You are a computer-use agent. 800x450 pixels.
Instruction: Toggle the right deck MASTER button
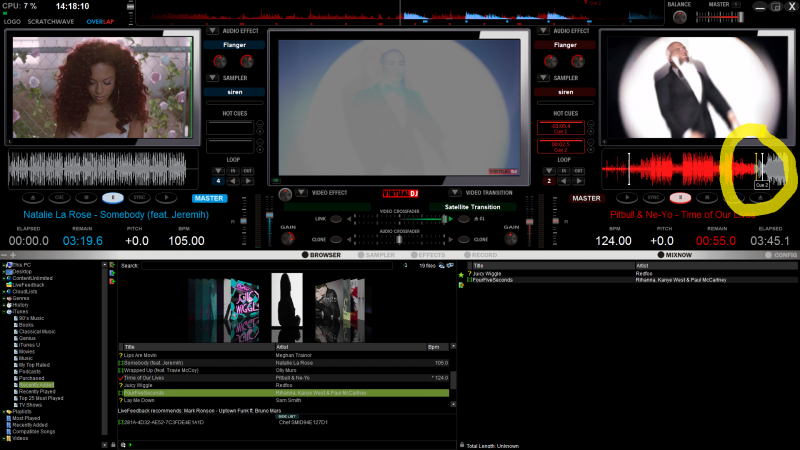coord(586,198)
